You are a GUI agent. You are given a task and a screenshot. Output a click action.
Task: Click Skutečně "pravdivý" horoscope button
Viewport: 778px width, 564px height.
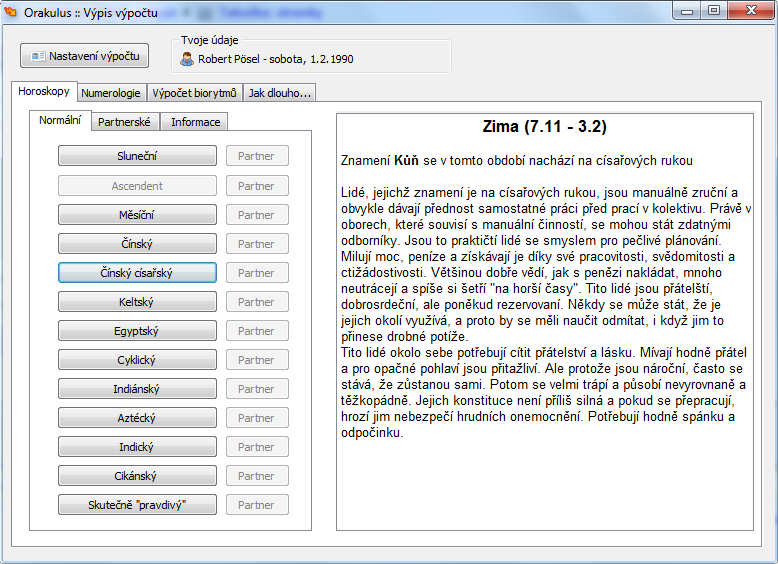[x=137, y=504]
